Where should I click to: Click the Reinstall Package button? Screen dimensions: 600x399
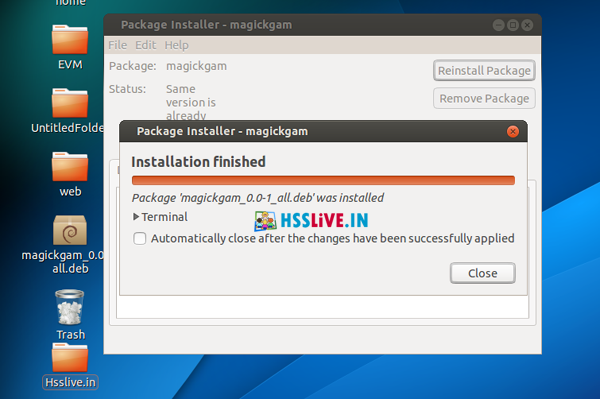tap(484, 70)
